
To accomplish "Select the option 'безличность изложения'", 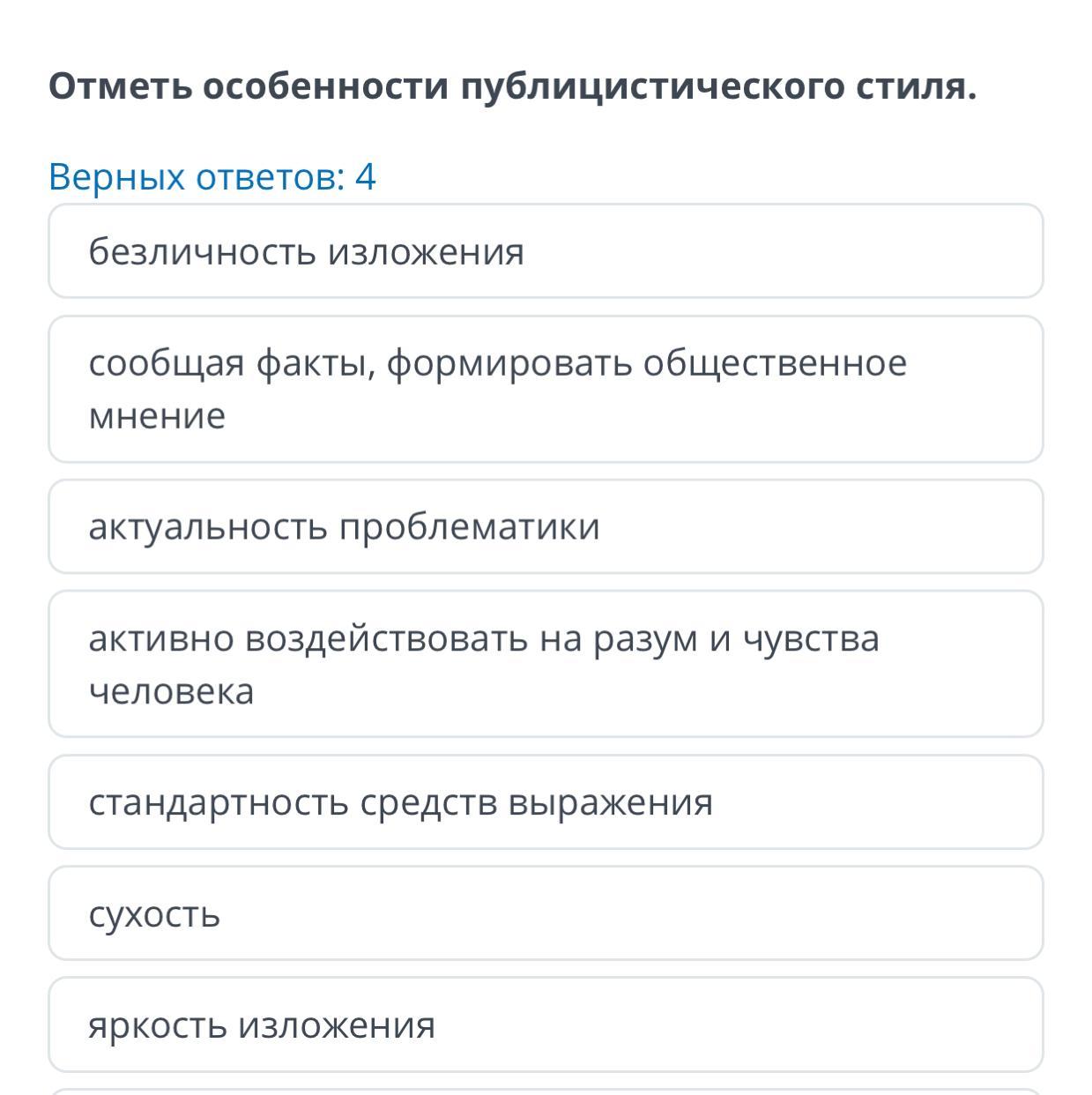I will click(545, 251).
